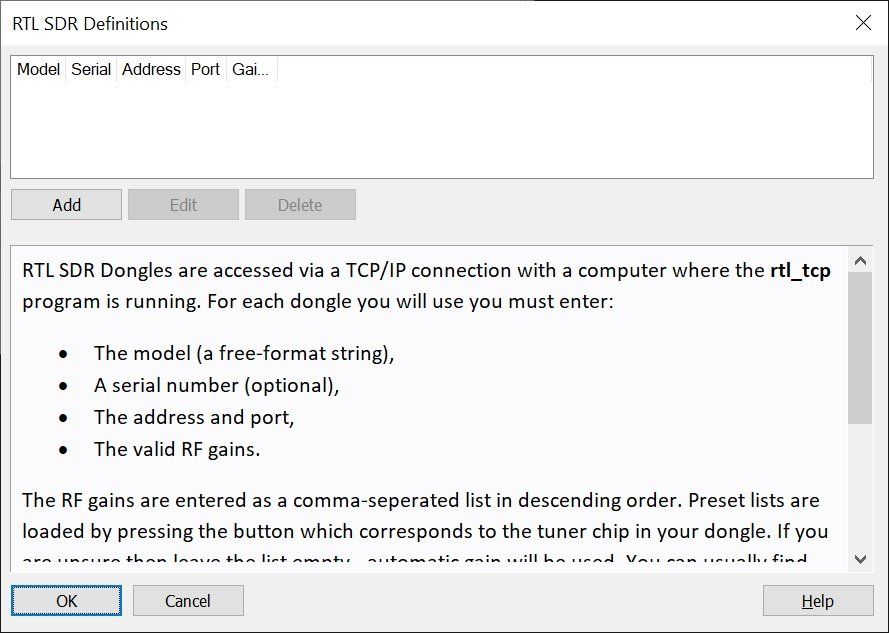Click the "The valid RF gains" bullet line
The height and width of the screenshot is (633, 889).
[177, 449]
